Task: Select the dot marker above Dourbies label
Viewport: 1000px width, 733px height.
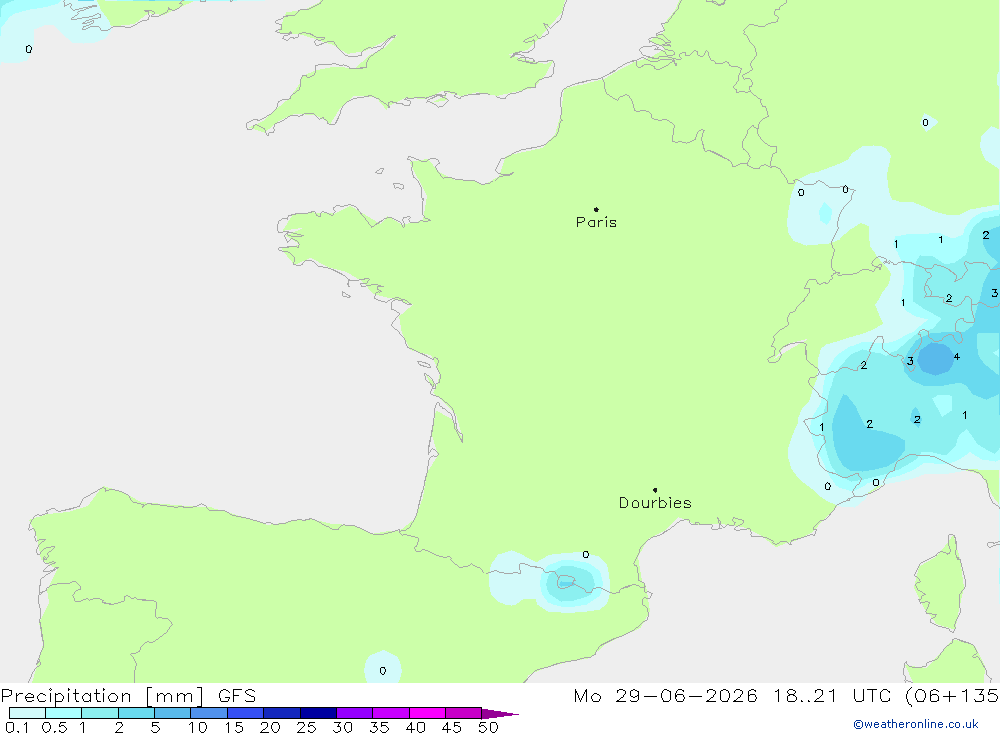Action: 655,490
